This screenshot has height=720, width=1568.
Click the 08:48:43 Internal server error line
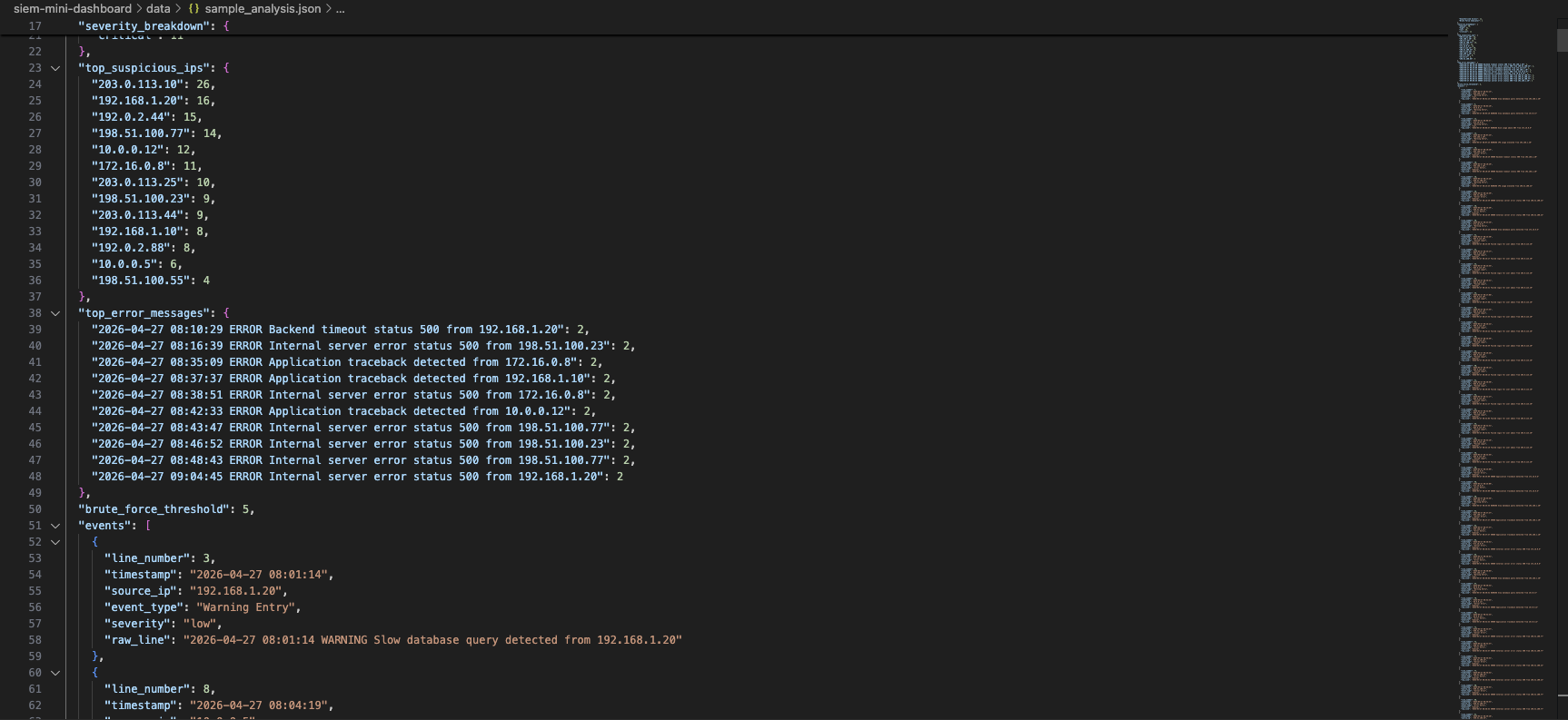pyautogui.click(x=363, y=460)
